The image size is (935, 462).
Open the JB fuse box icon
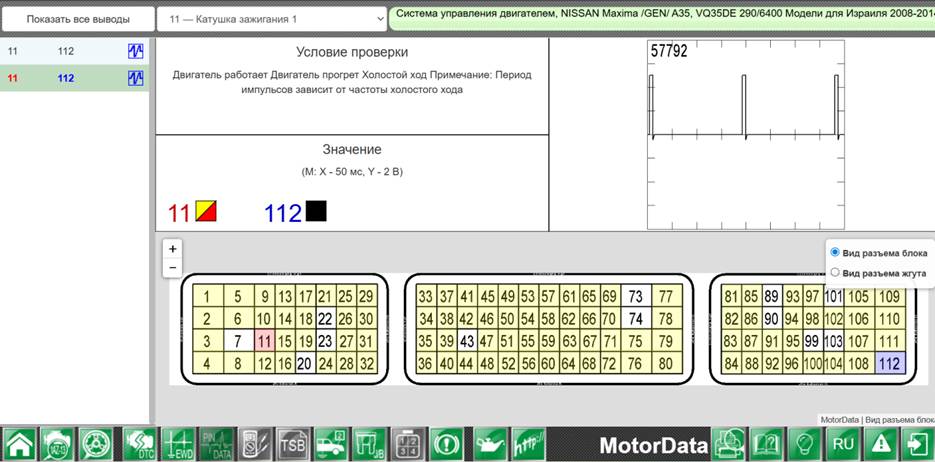coord(369,444)
